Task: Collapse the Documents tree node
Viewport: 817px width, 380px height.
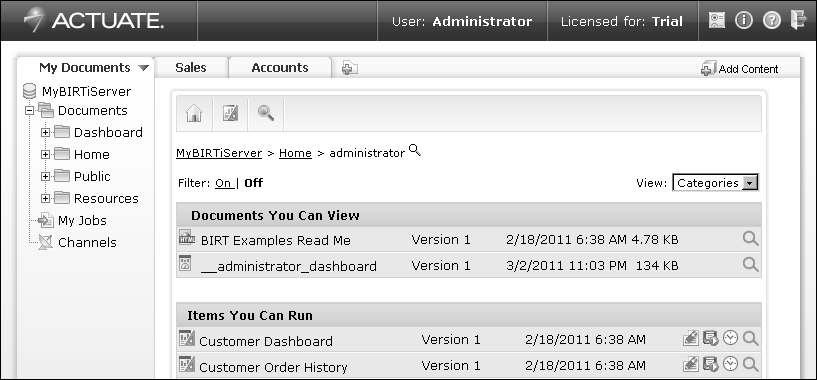Action: [x=30, y=111]
